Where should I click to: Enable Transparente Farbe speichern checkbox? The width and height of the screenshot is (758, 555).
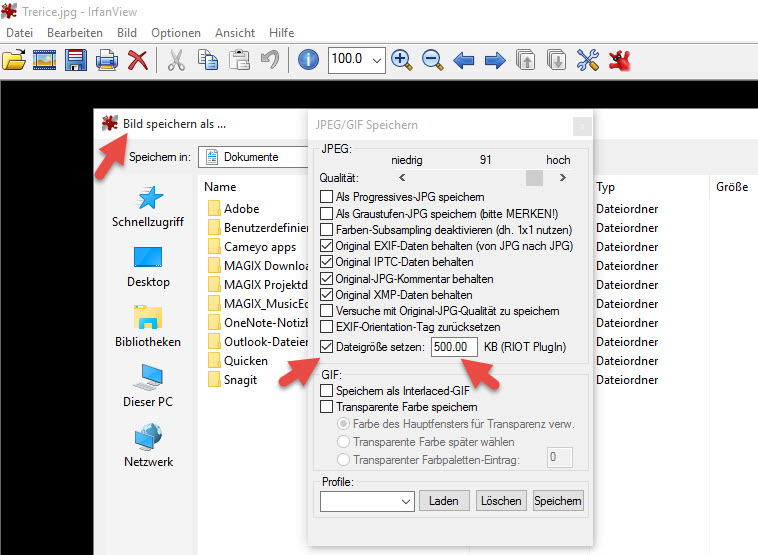(x=327, y=407)
